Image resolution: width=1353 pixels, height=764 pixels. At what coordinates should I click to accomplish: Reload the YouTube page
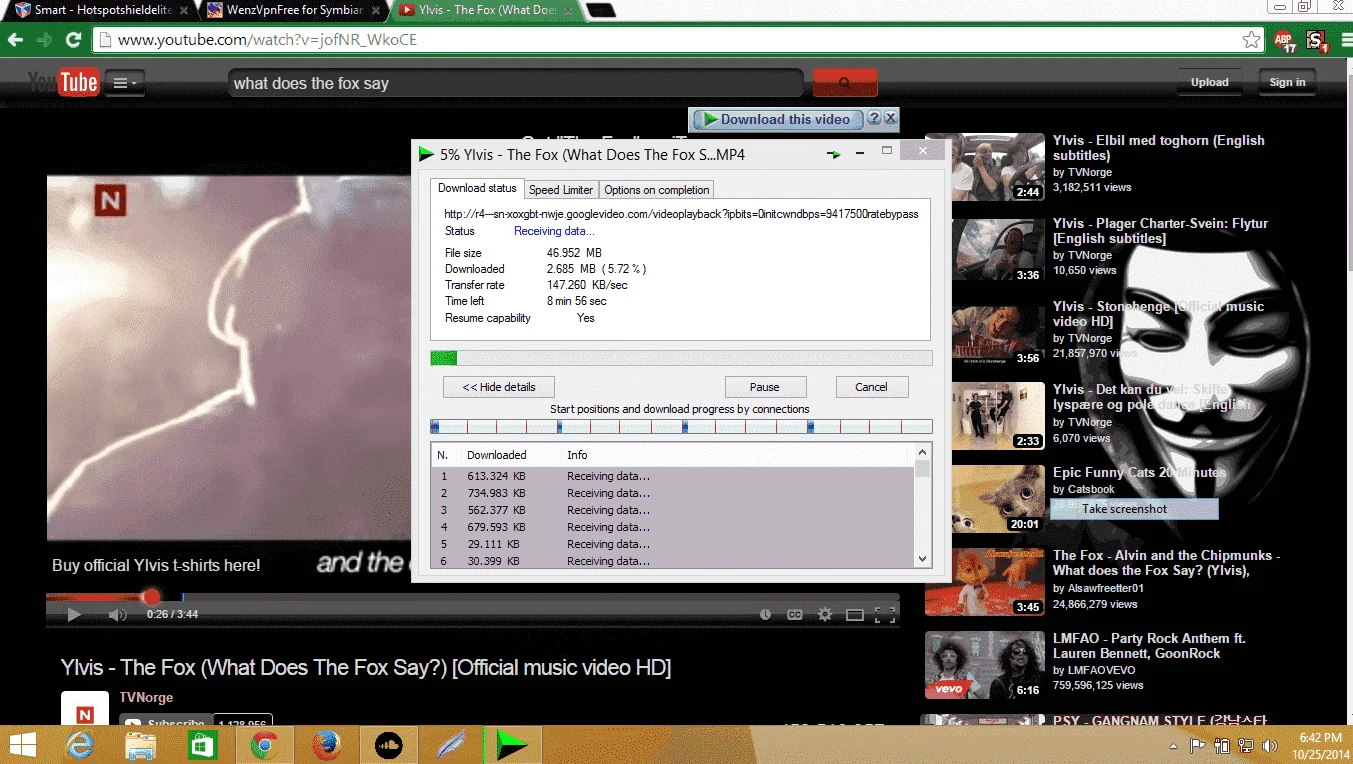(73, 40)
